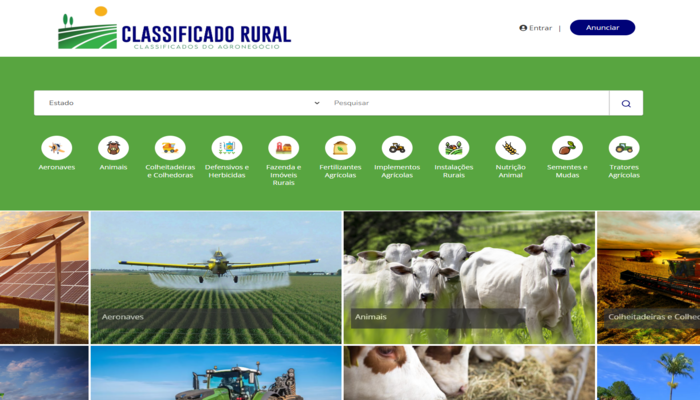The height and width of the screenshot is (400, 700).
Task: Click the Sementes e Mudas text label
Action: pyautogui.click(x=567, y=171)
